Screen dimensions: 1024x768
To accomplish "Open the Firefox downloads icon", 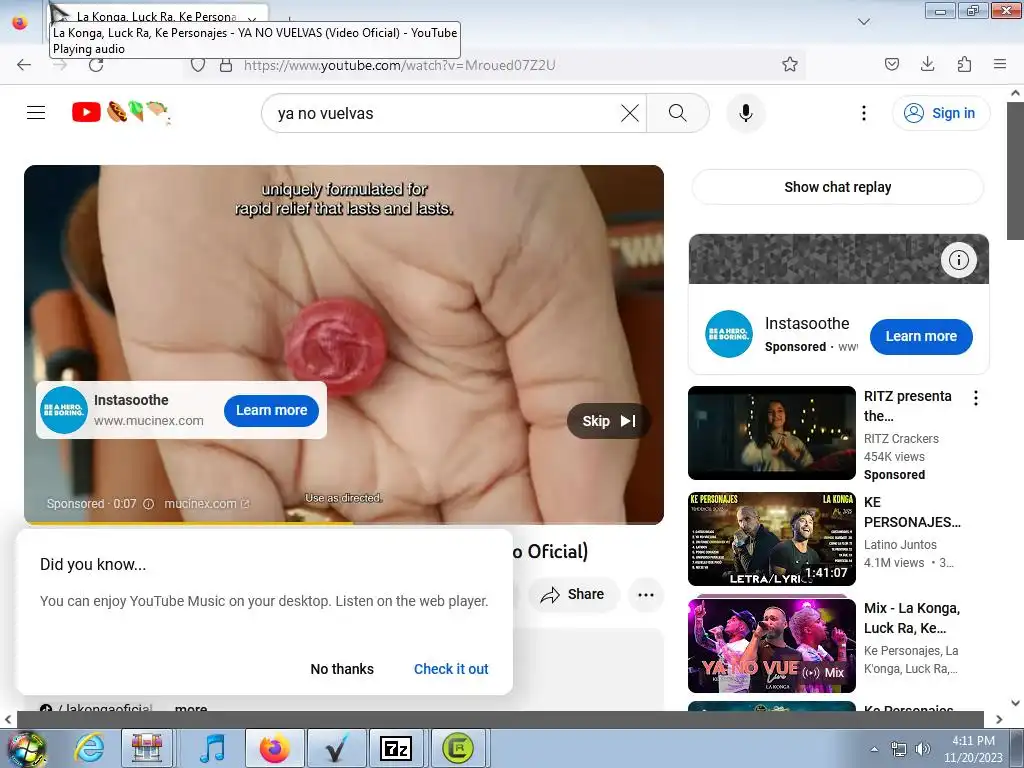I will pos(927,64).
